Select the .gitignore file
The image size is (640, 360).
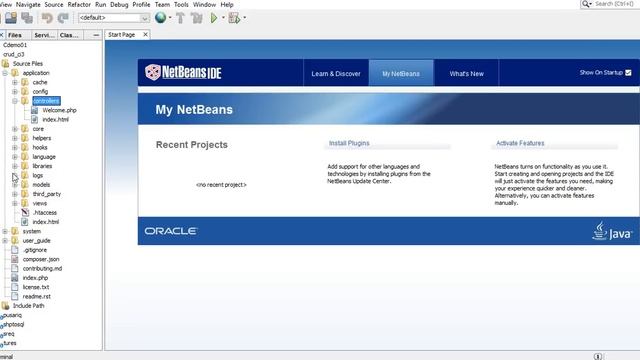tap(35, 250)
